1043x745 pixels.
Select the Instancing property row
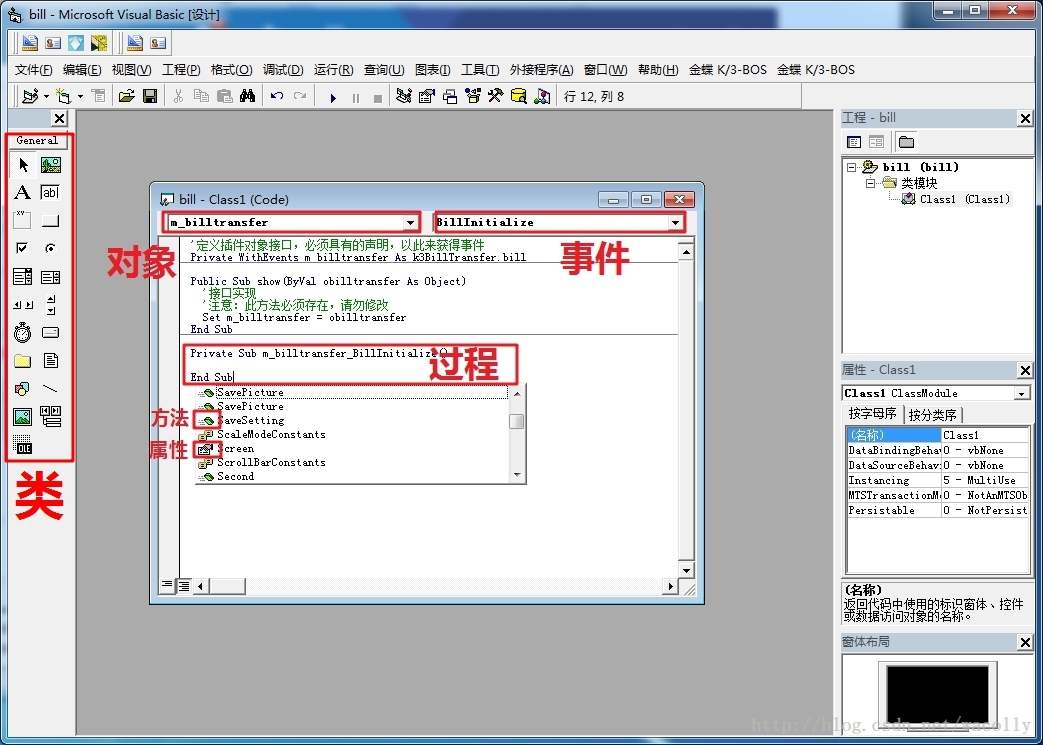(937, 480)
